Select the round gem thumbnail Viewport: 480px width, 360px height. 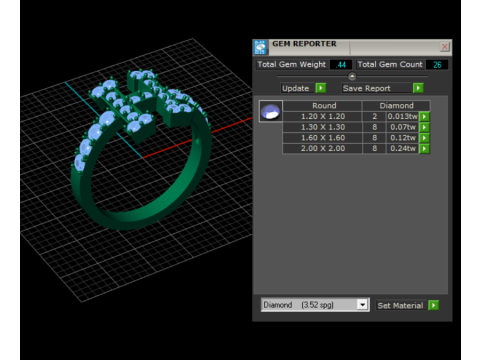coord(271,111)
